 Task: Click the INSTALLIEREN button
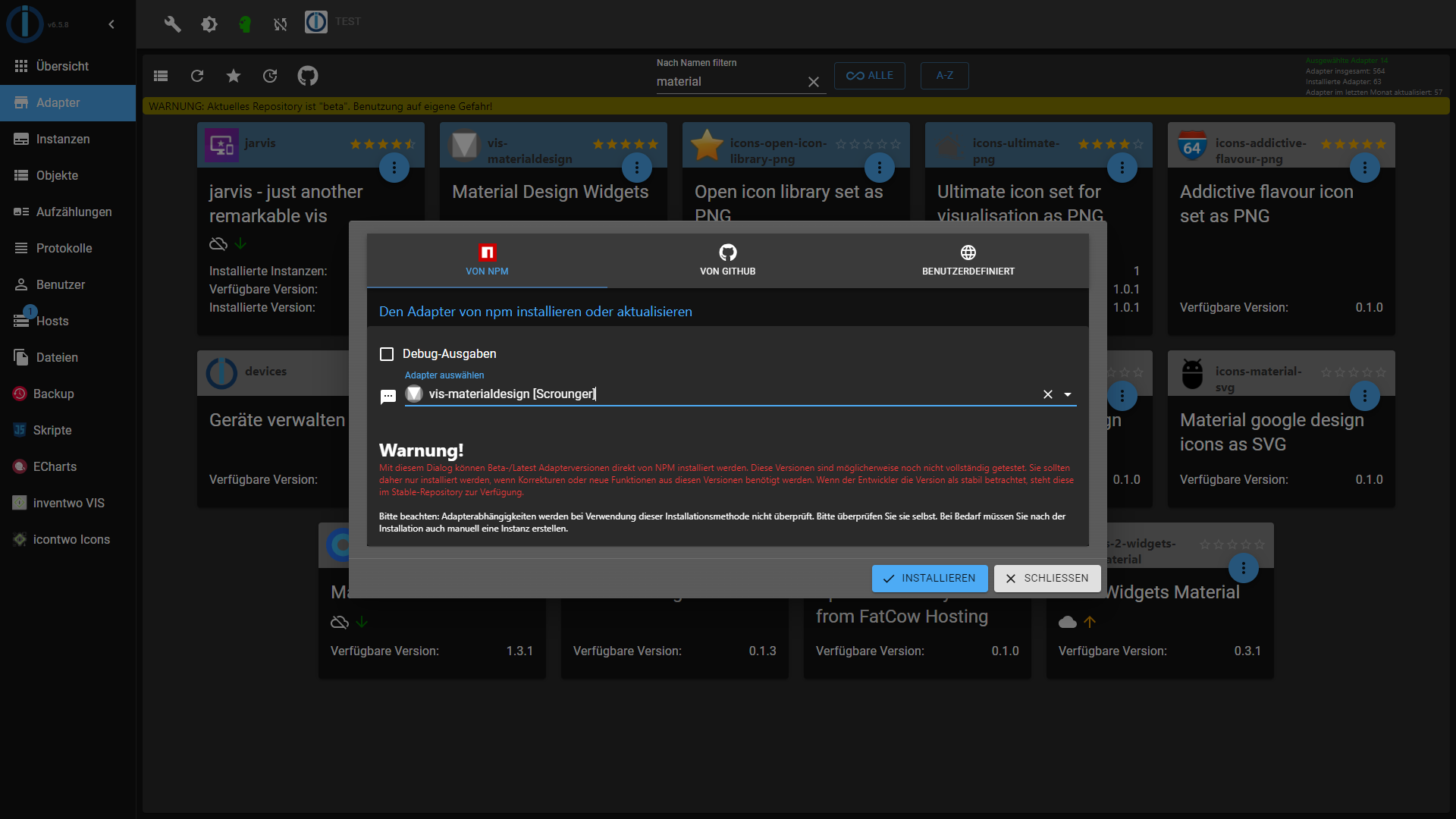(x=930, y=579)
